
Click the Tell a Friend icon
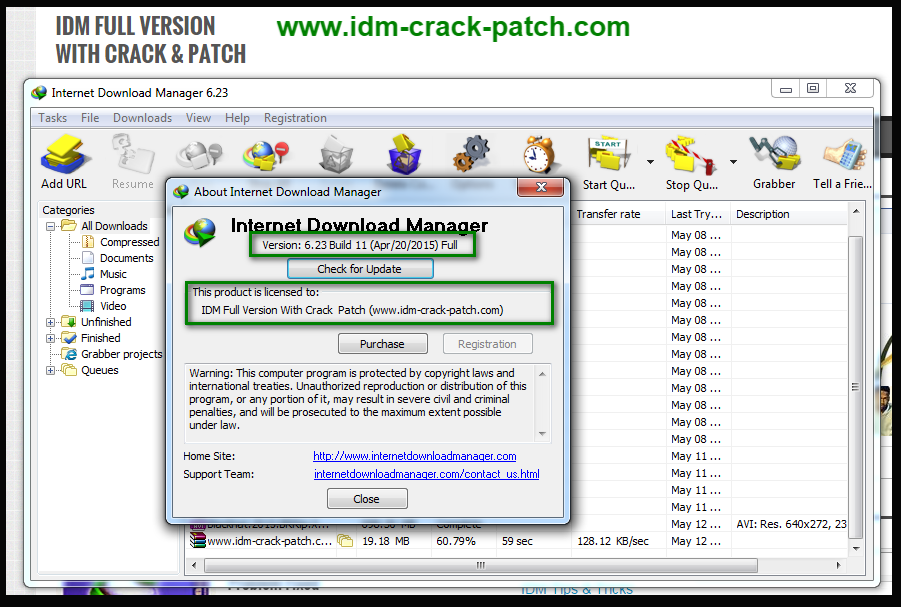tap(844, 154)
